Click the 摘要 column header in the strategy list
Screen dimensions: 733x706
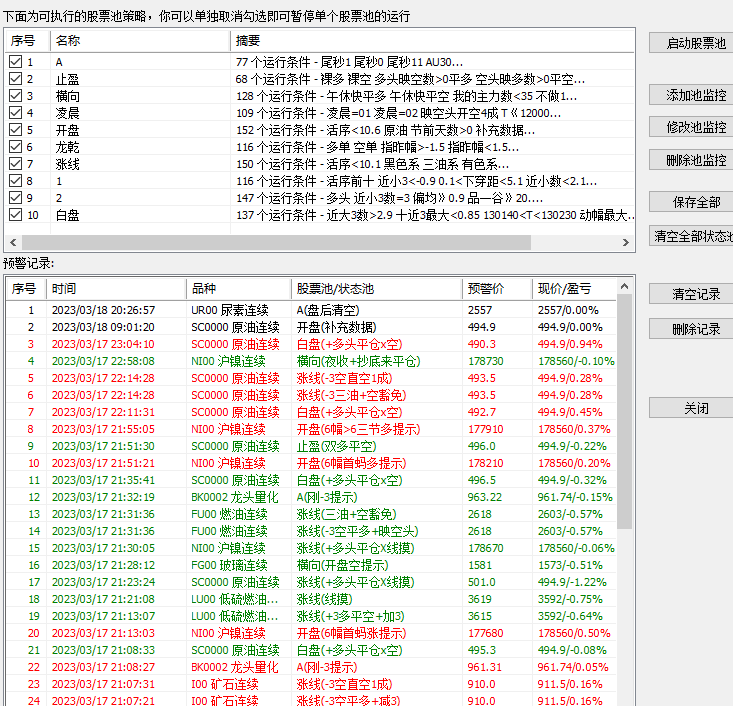pos(430,41)
